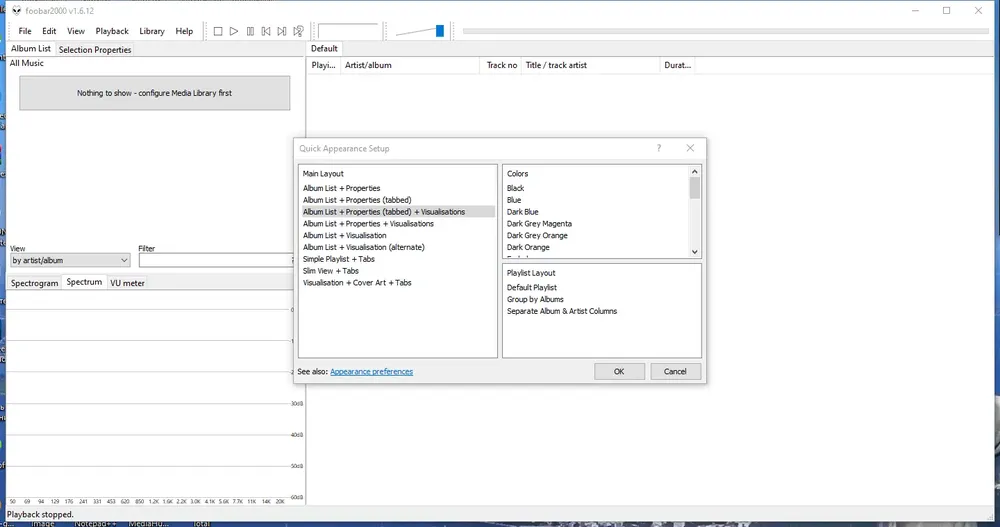The image size is (1000, 527).
Task: Choose Group by Albums playlist layout
Action: [x=535, y=299]
